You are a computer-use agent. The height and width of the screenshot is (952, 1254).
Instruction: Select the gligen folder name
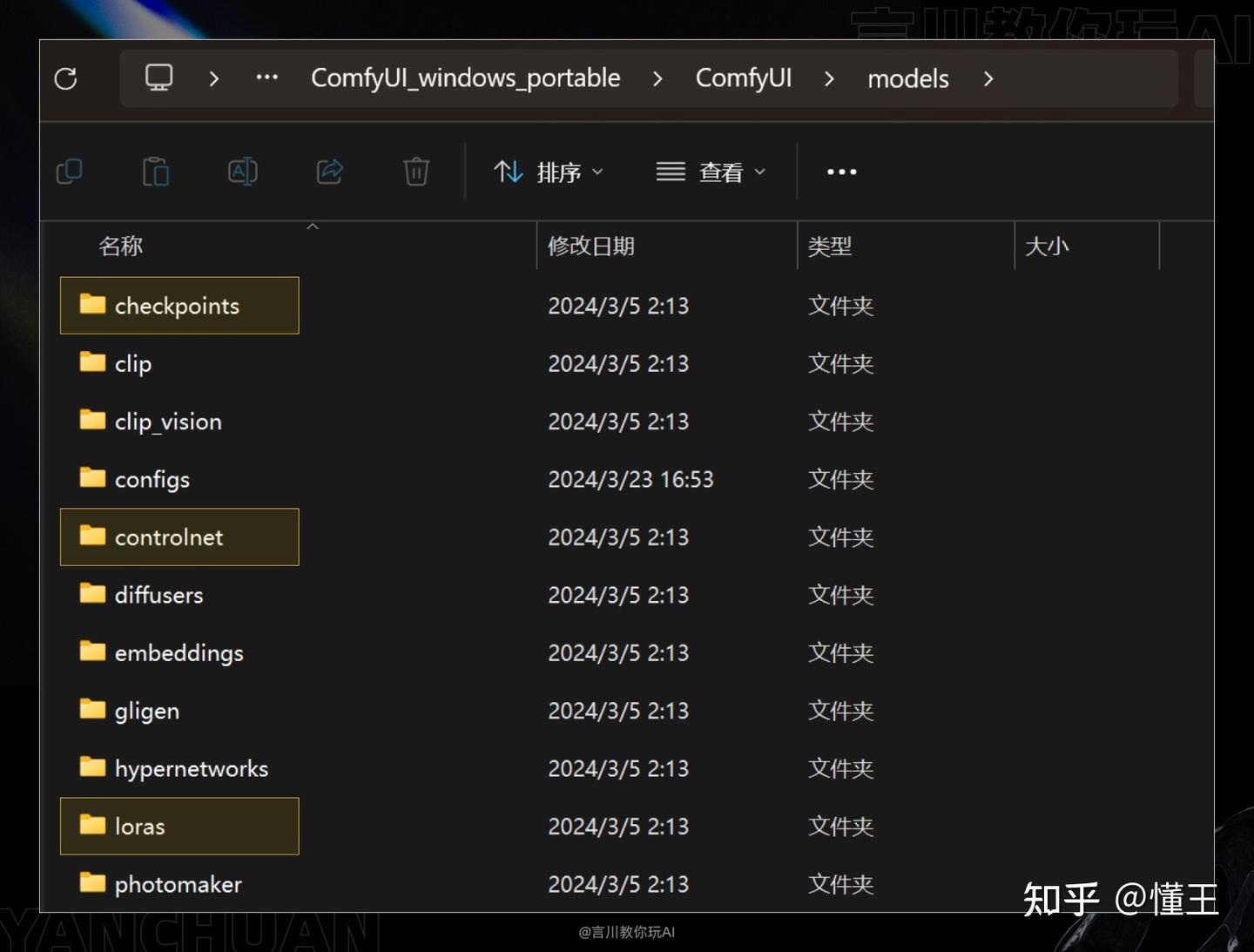click(x=147, y=711)
